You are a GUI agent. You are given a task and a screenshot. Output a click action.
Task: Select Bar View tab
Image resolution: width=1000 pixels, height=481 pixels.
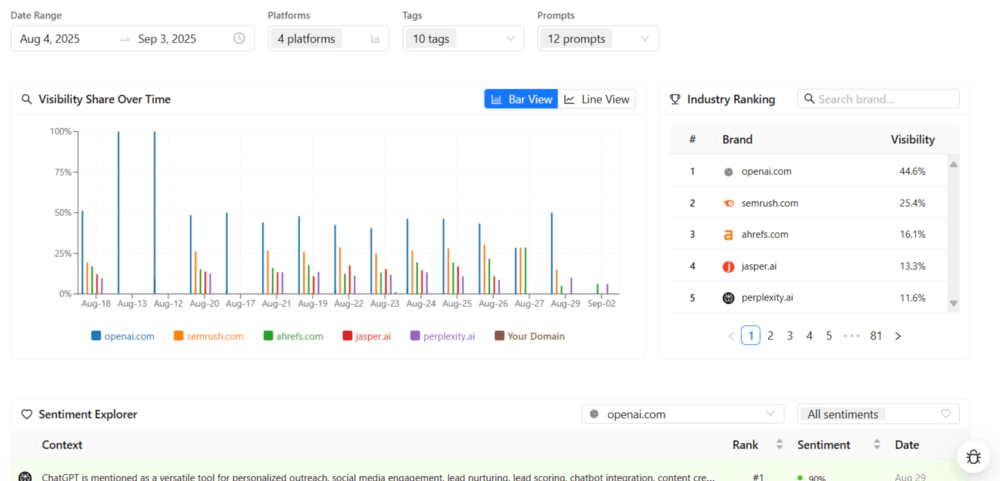[521, 99]
